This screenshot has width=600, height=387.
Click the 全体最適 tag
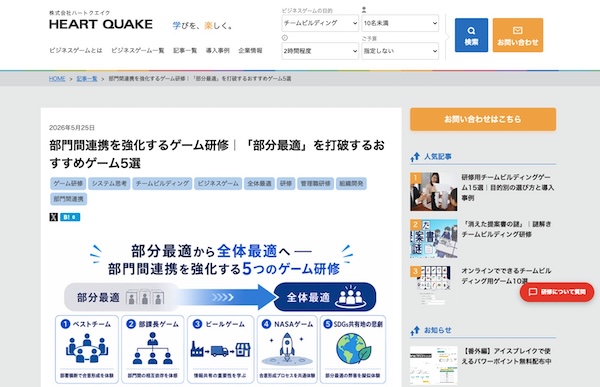coord(259,183)
